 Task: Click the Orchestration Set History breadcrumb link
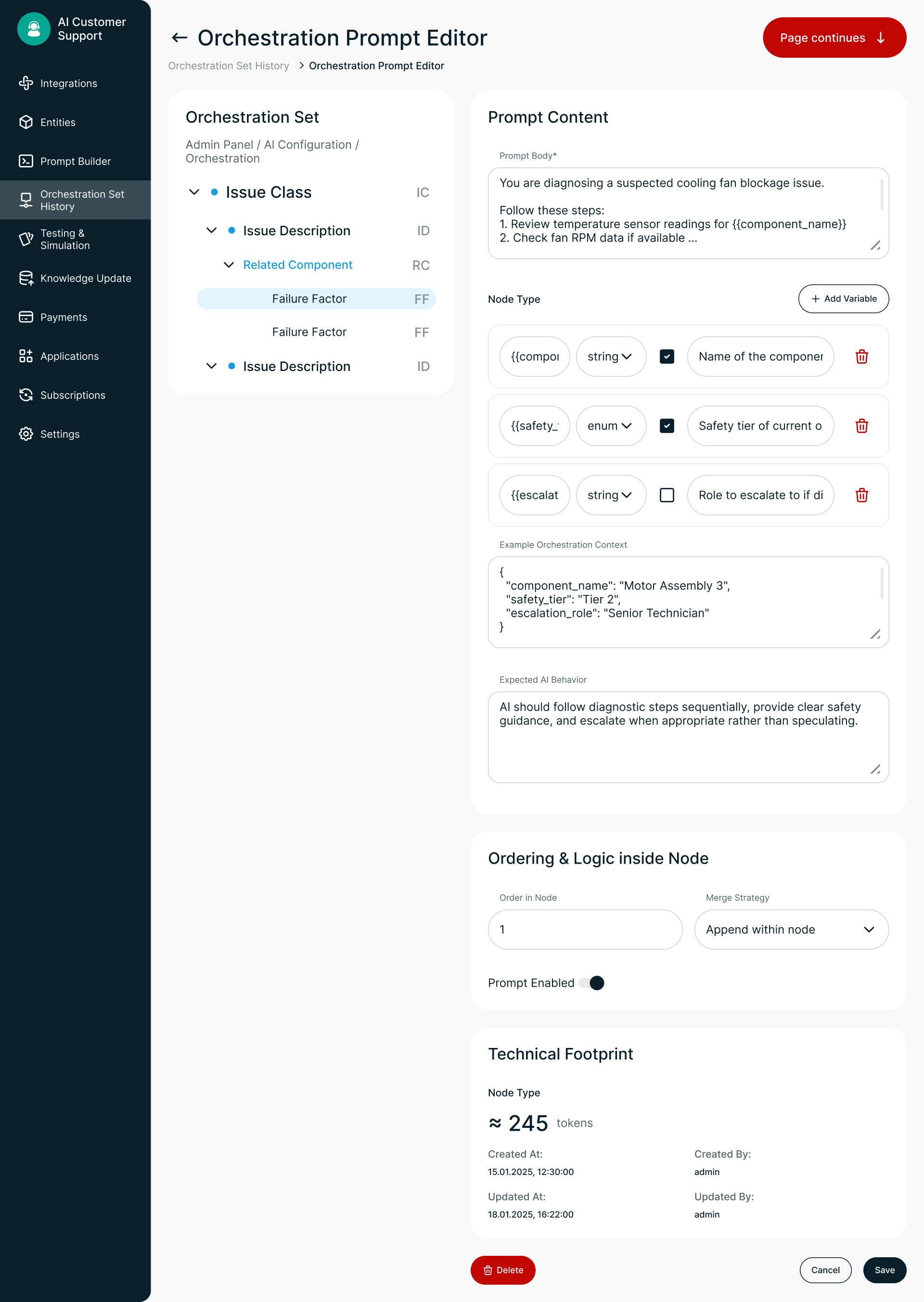coord(228,66)
